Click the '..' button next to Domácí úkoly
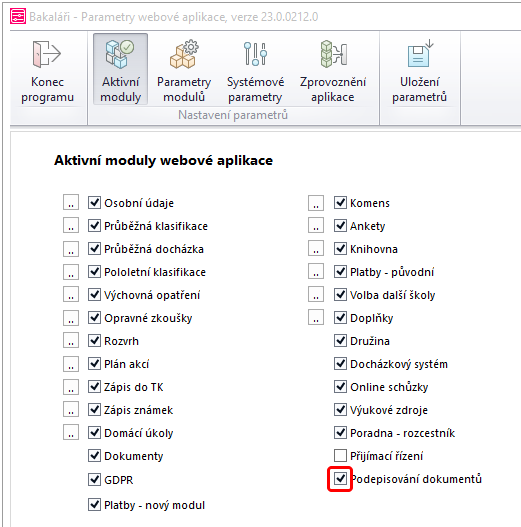Image resolution: width=521 pixels, height=527 pixels. coord(71,433)
